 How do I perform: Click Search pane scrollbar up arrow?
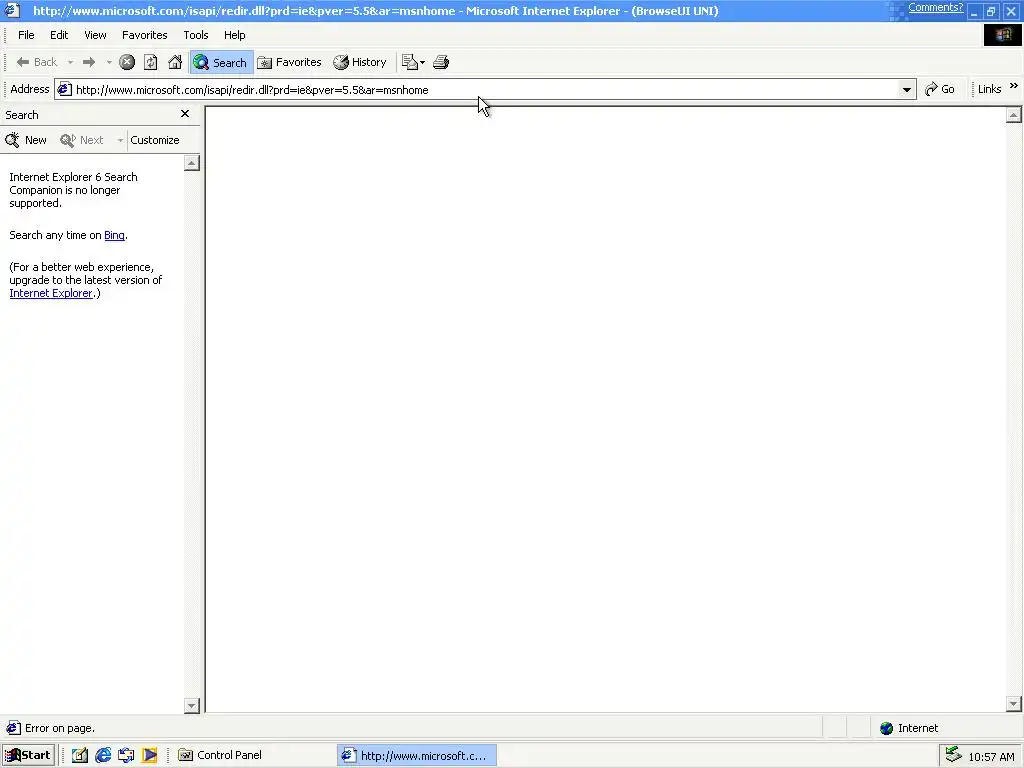[x=191, y=163]
